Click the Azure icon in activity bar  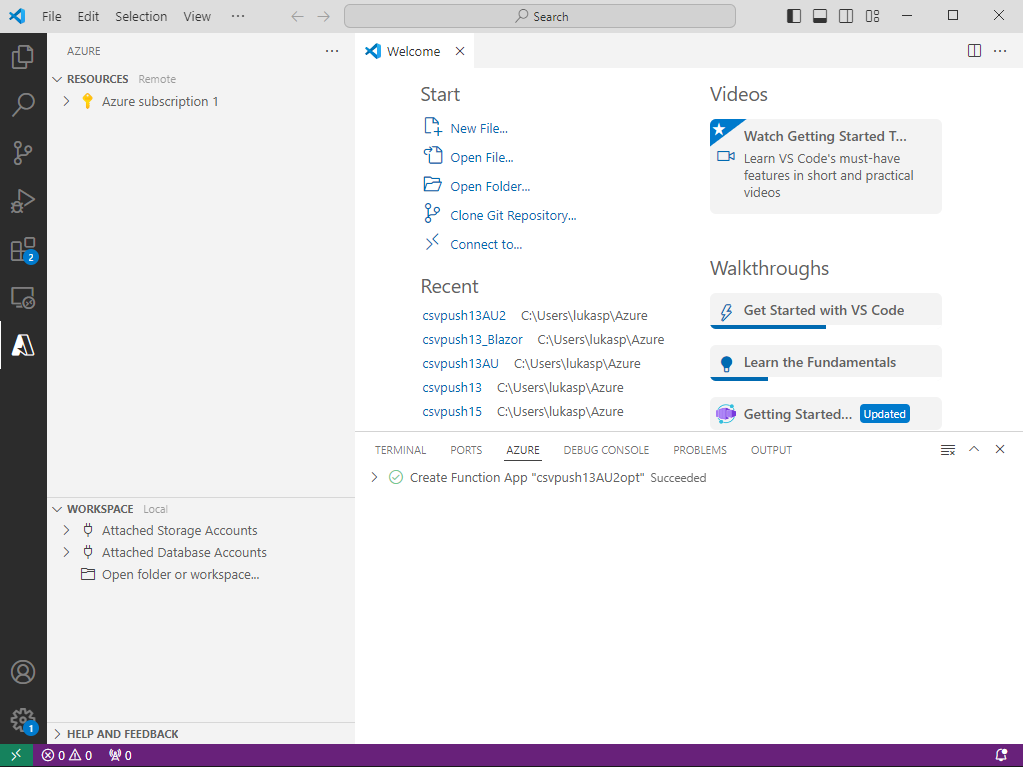[x=23, y=345]
